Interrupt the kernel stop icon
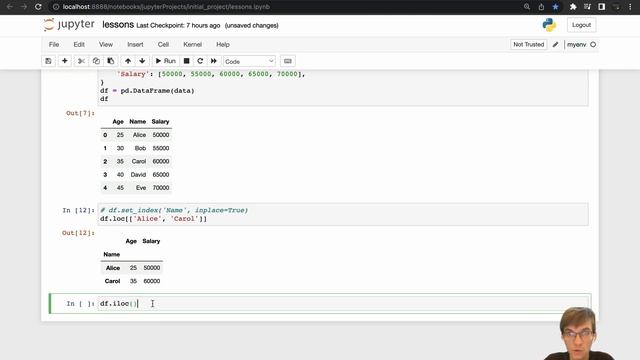640x360 pixels. pos(187,61)
